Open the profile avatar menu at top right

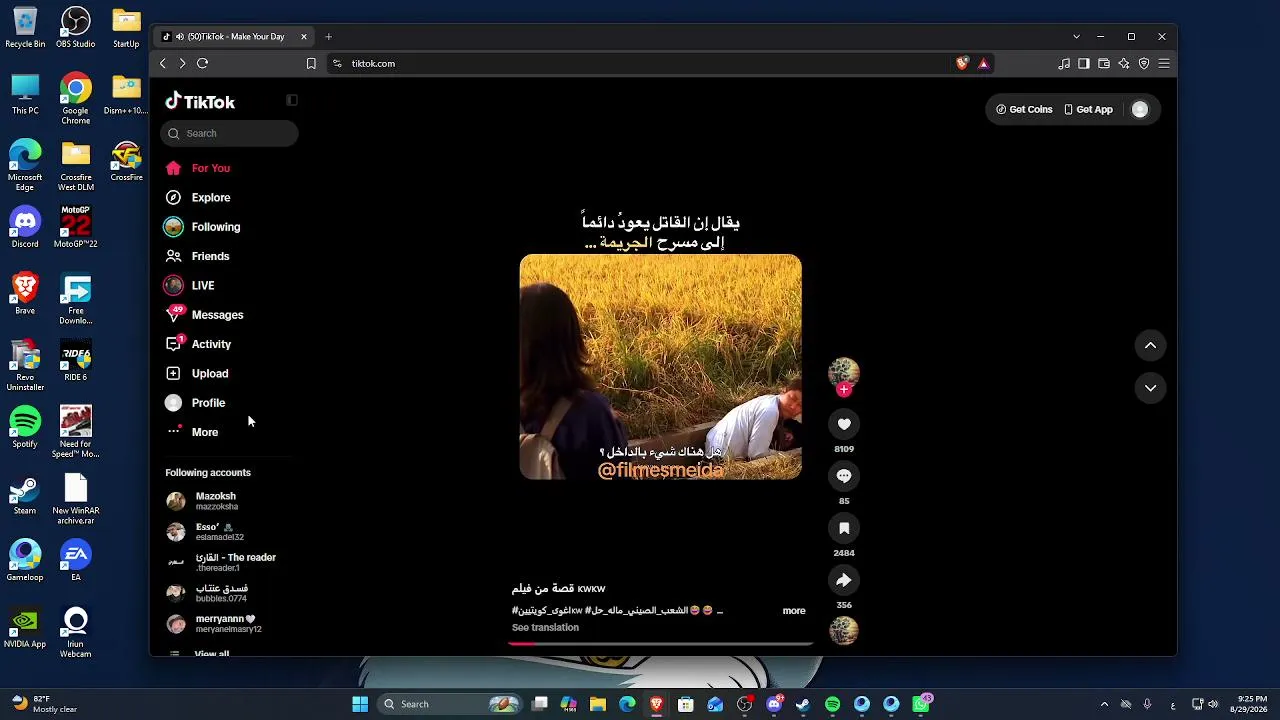point(1140,110)
